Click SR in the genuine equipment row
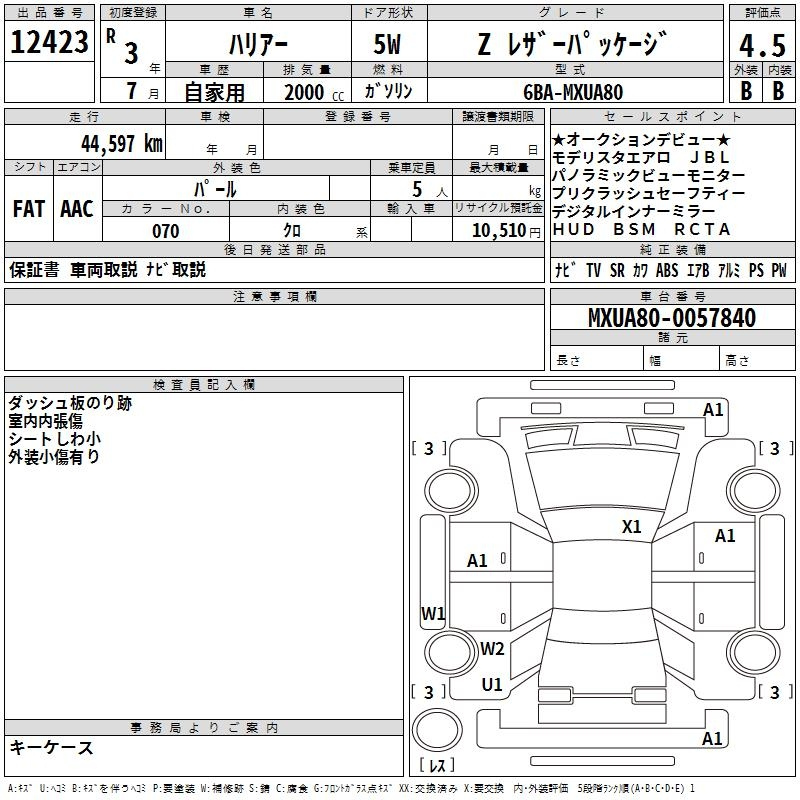The width and height of the screenshot is (800, 800). (617, 270)
